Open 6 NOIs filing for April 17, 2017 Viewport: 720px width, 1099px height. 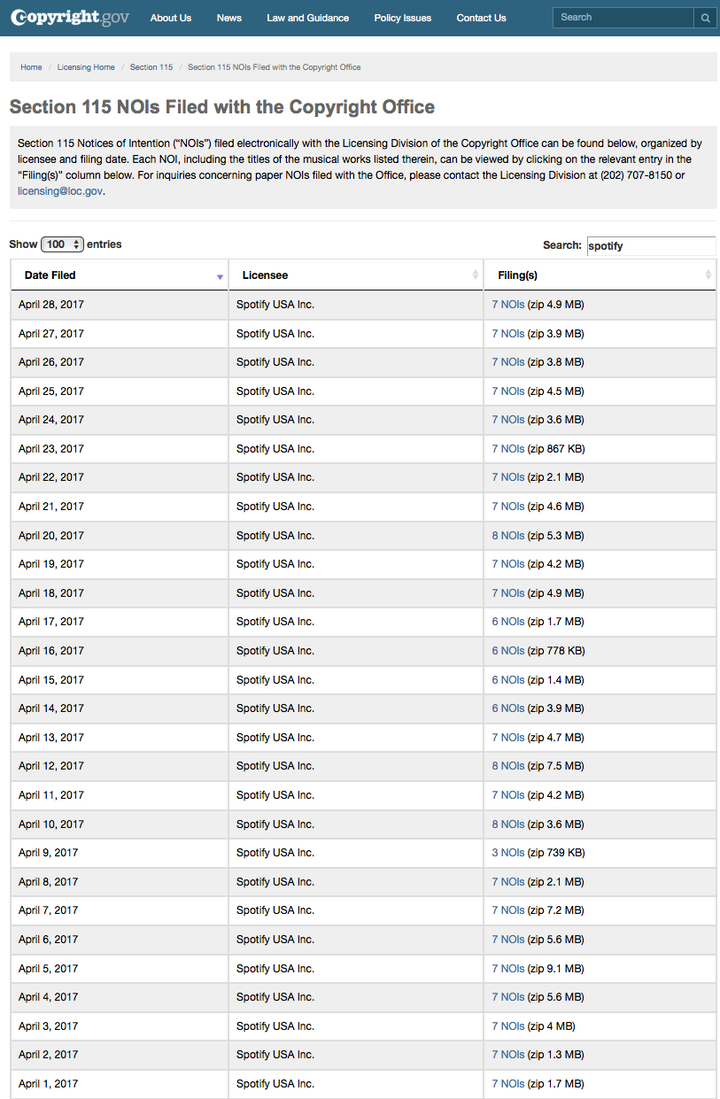pos(508,621)
